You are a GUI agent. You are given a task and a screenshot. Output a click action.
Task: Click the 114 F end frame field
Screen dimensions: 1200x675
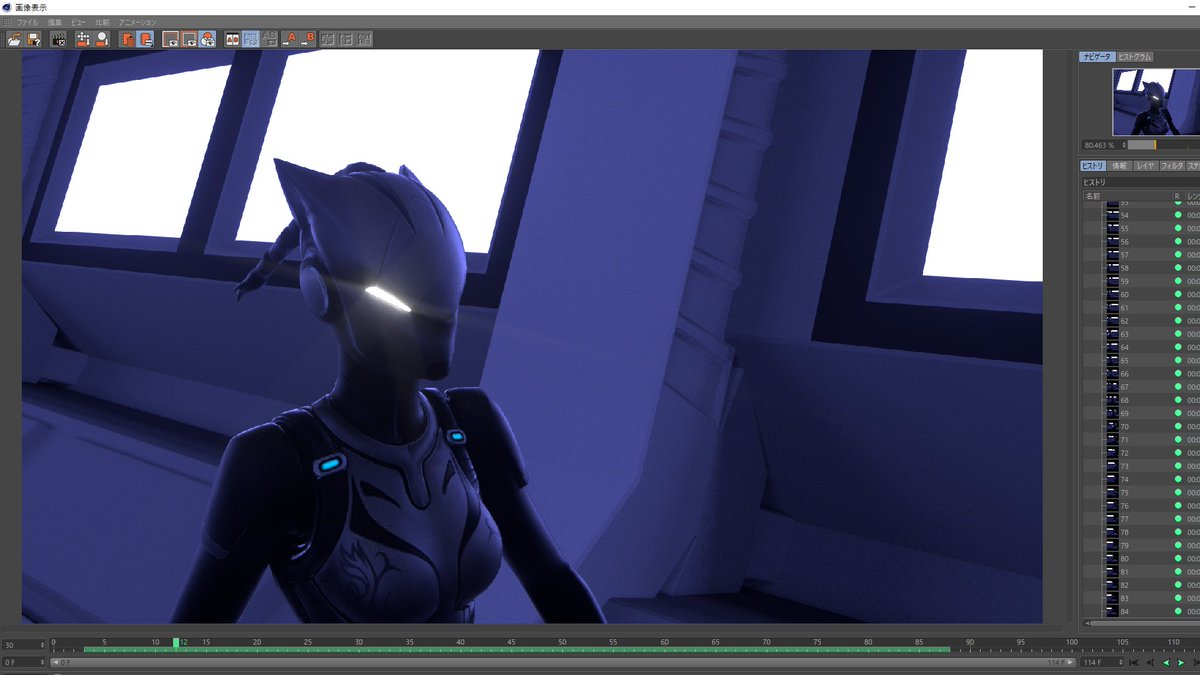(1099, 662)
